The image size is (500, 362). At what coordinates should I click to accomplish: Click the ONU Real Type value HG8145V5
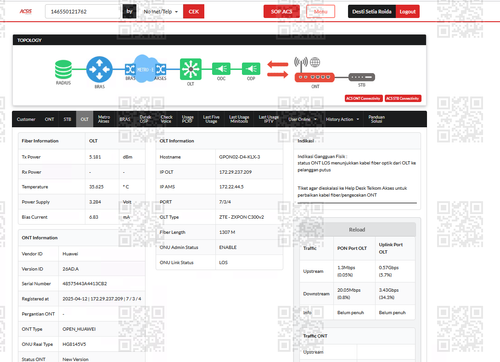(74, 344)
